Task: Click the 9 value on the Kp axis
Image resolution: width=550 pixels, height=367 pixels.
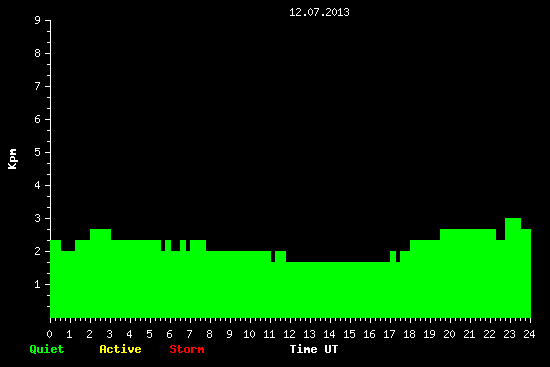Action: click(x=38, y=20)
